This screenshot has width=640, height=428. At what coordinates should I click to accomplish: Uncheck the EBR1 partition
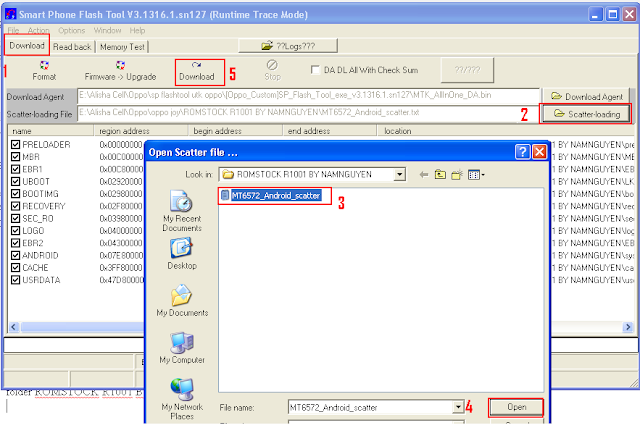click(x=16, y=169)
